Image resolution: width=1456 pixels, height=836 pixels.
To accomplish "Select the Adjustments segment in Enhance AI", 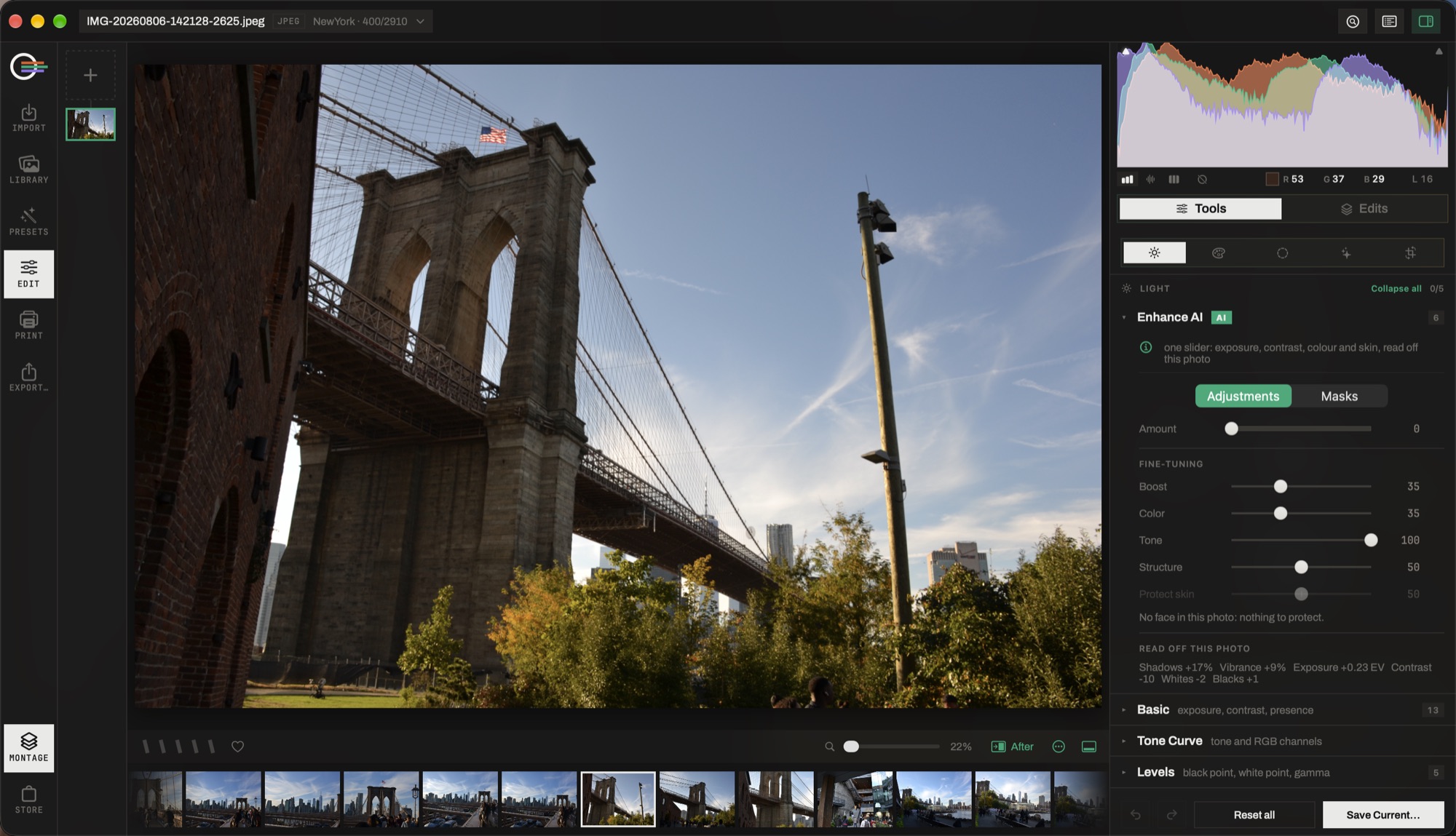I will coord(1243,397).
